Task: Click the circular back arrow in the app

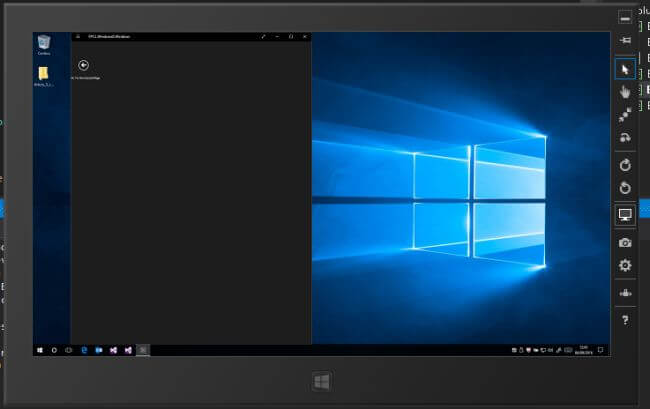Action: point(83,65)
